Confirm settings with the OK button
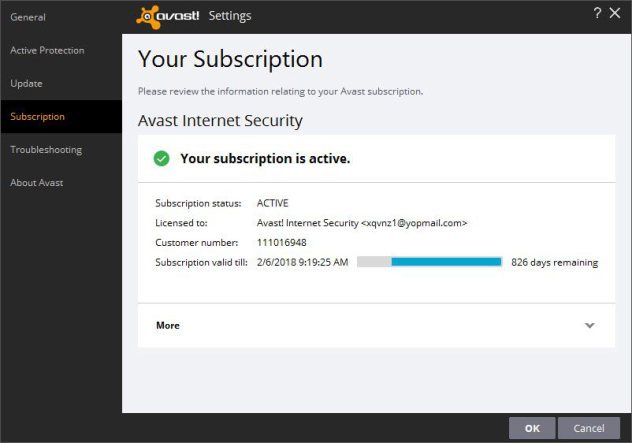 pos(532,428)
